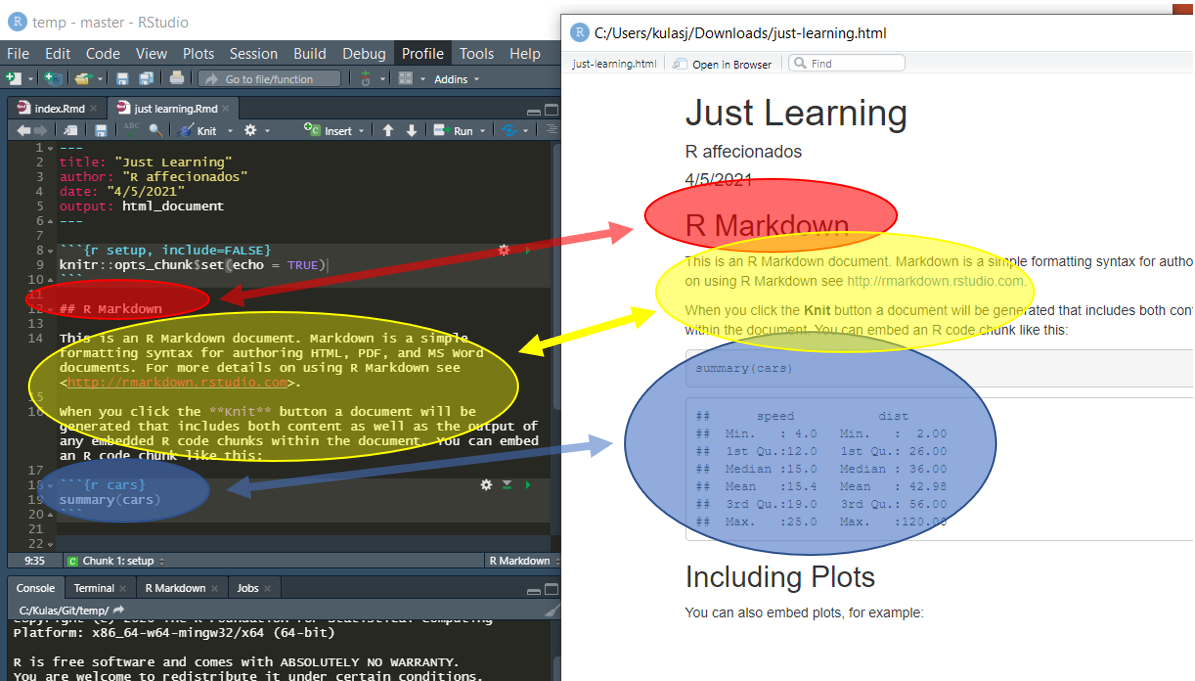Viewport: 1195px width, 681px height.
Task: Open the Help menu
Action: click(524, 53)
